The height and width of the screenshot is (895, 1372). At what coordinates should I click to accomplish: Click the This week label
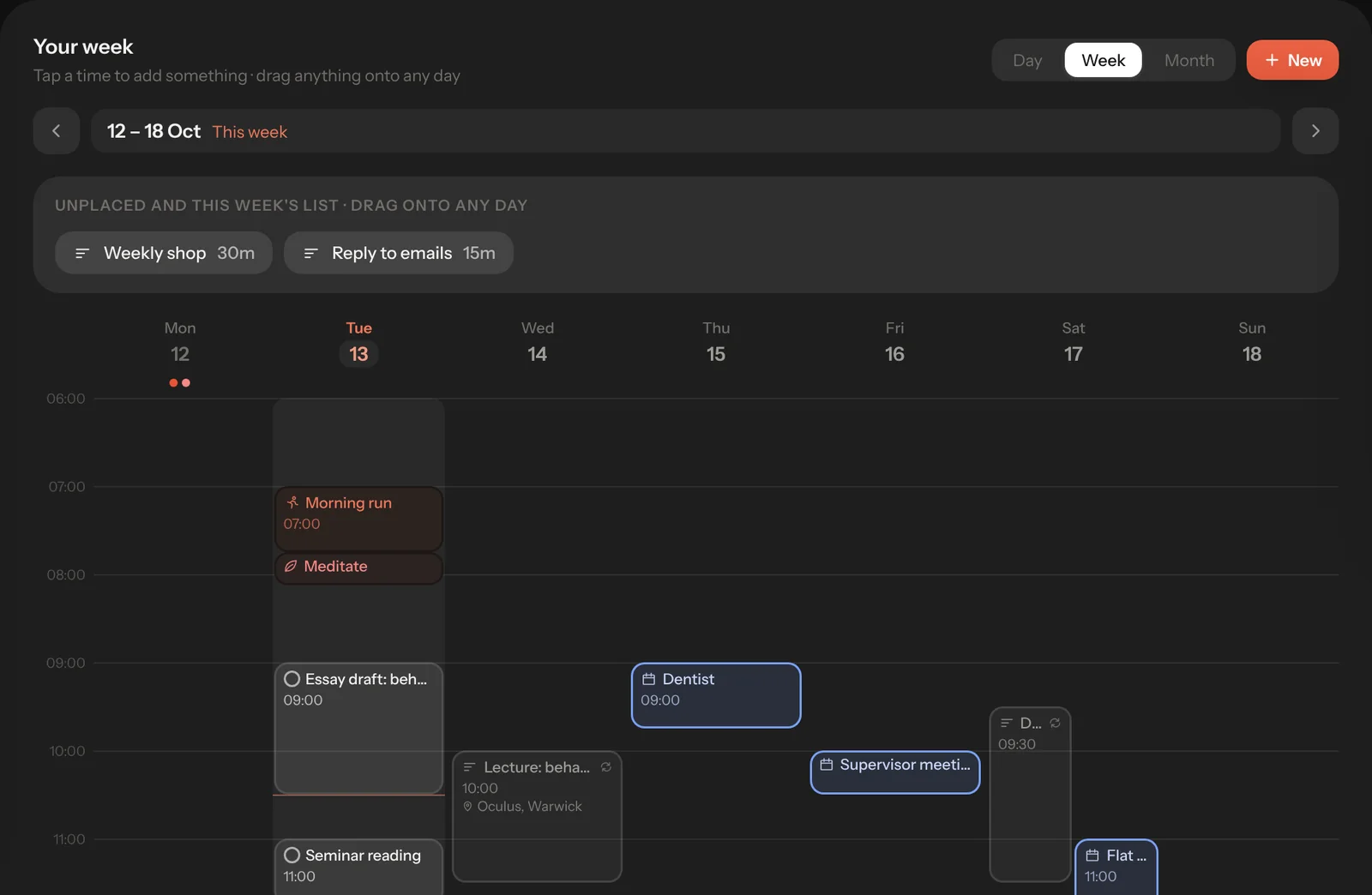point(250,132)
